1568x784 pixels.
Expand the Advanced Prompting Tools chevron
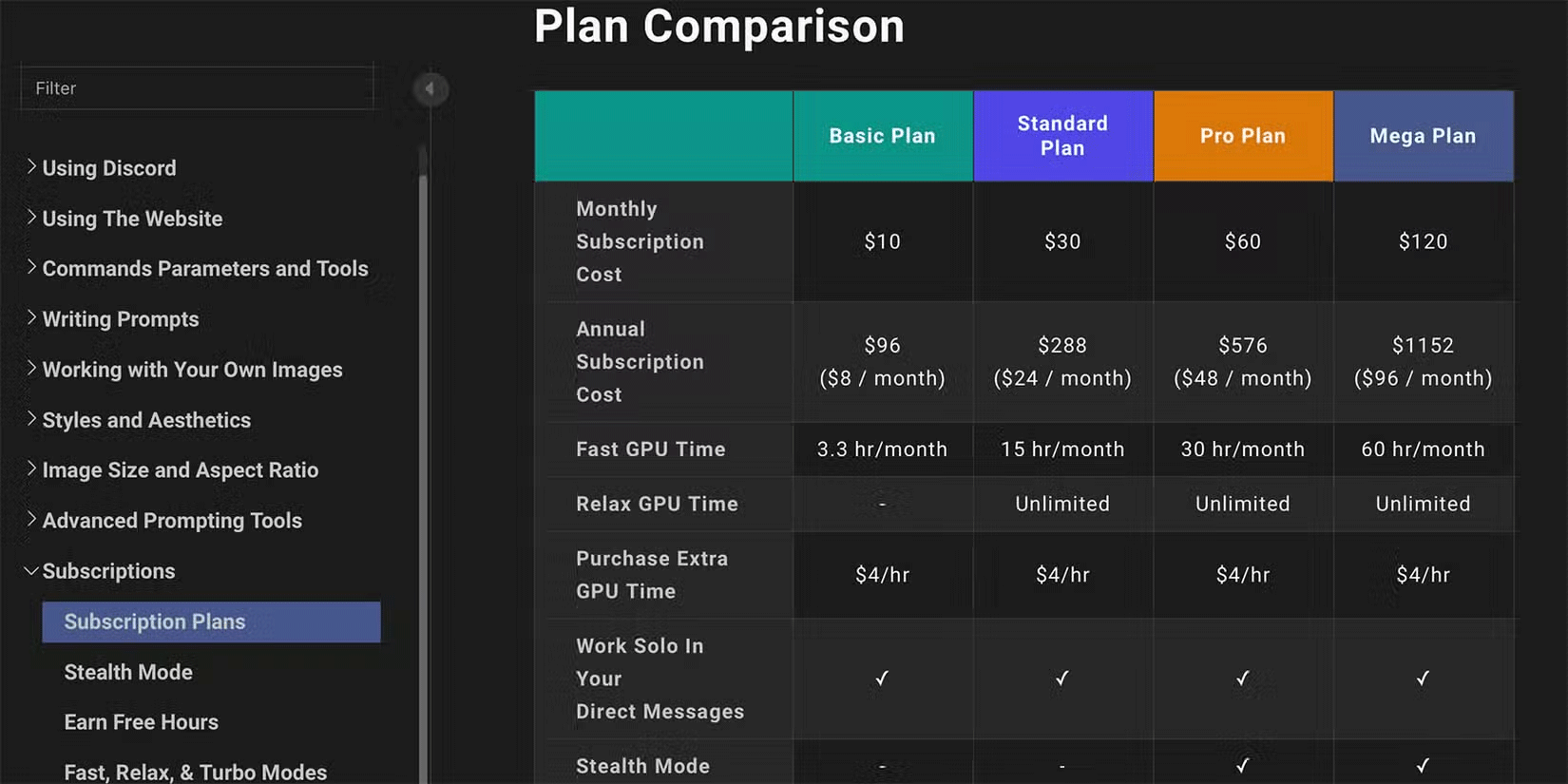(31, 520)
